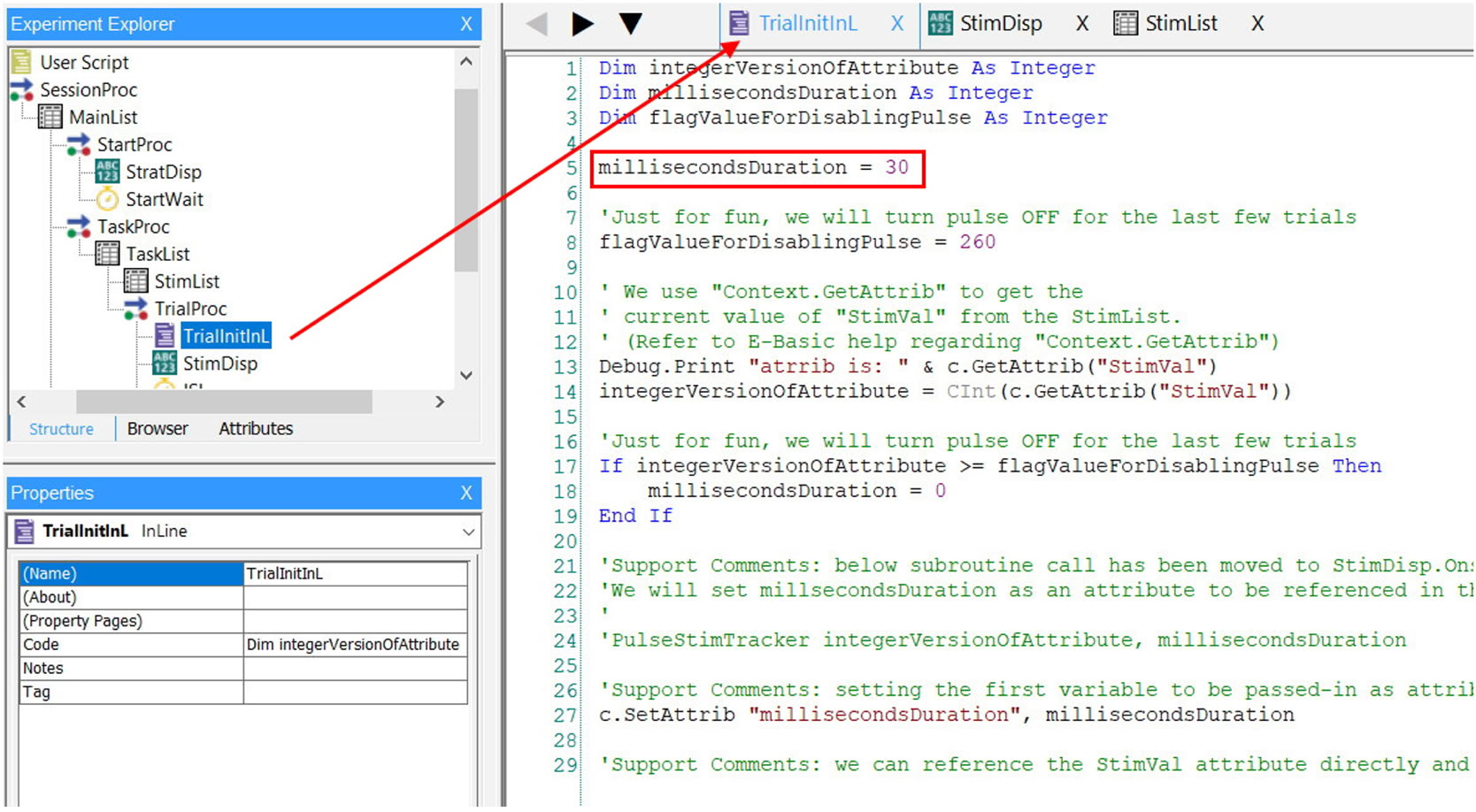Select the TrialInitInL inline script item
1476x812 pixels.
pyautogui.click(x=225, y=336)
